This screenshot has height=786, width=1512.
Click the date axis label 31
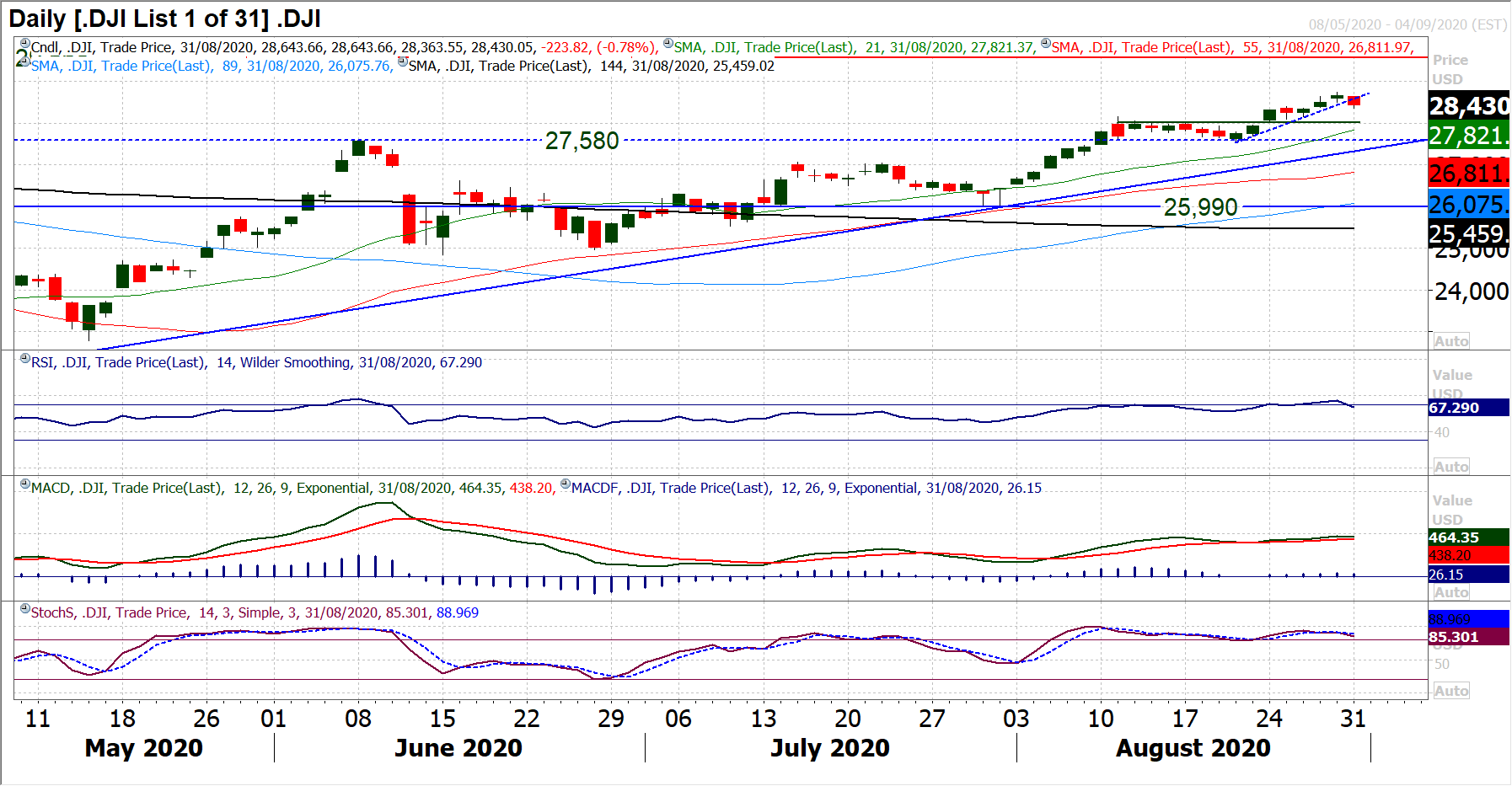pyautogui.click(x=1353, y=719)
